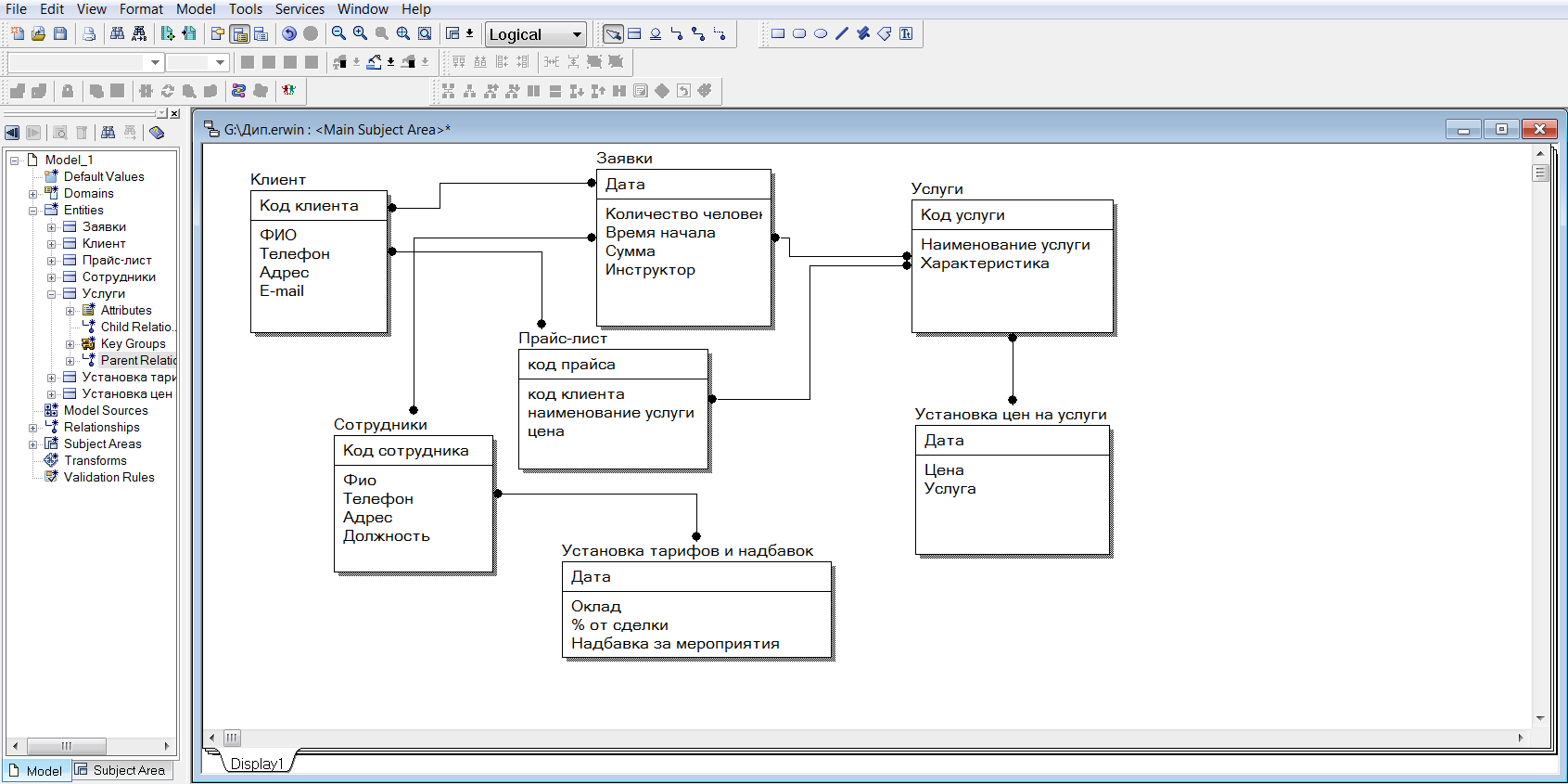The image size is (1568, 784).
Task: Open Find and Replace A→B icon
Action: (139, 34)
